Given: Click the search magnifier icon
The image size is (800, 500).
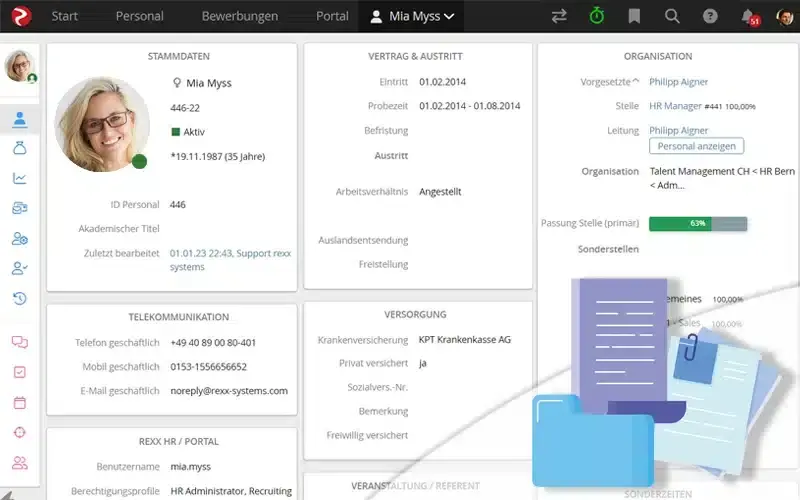Looking at the screenshot, I should (x=672, y=16).
